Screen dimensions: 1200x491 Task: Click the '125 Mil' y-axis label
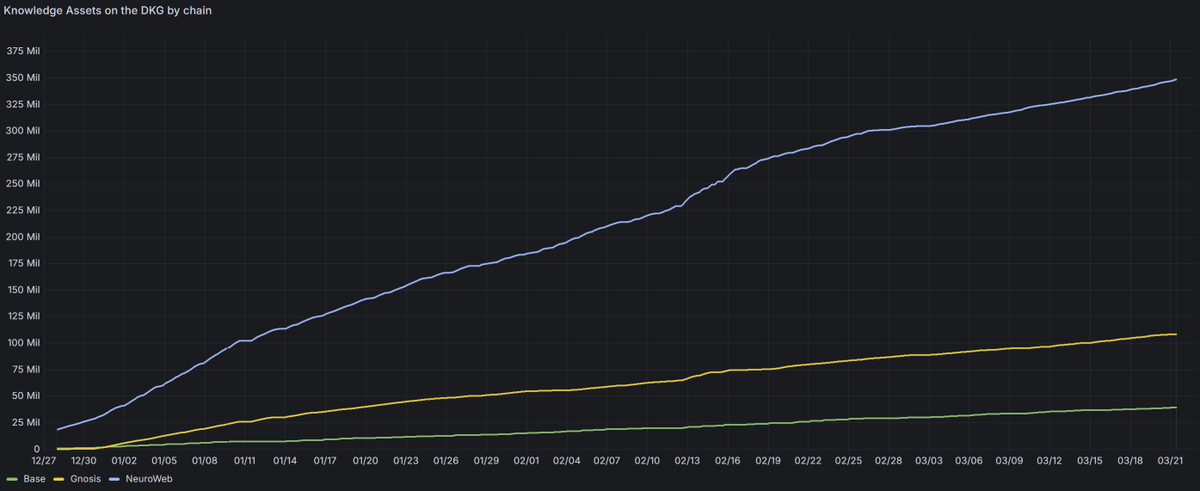[x=22, y=316]
